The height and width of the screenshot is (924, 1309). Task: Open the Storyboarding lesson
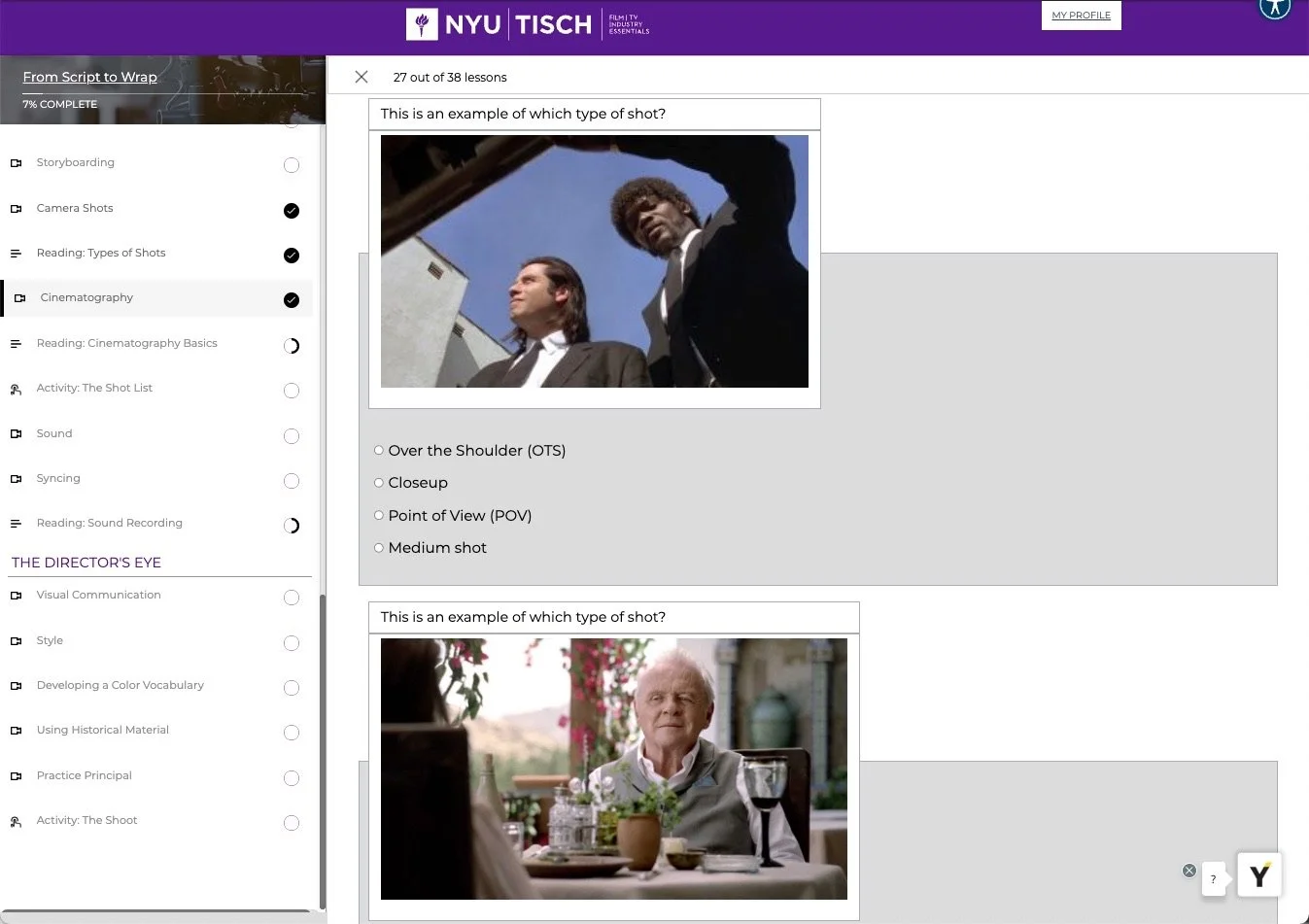76,162
